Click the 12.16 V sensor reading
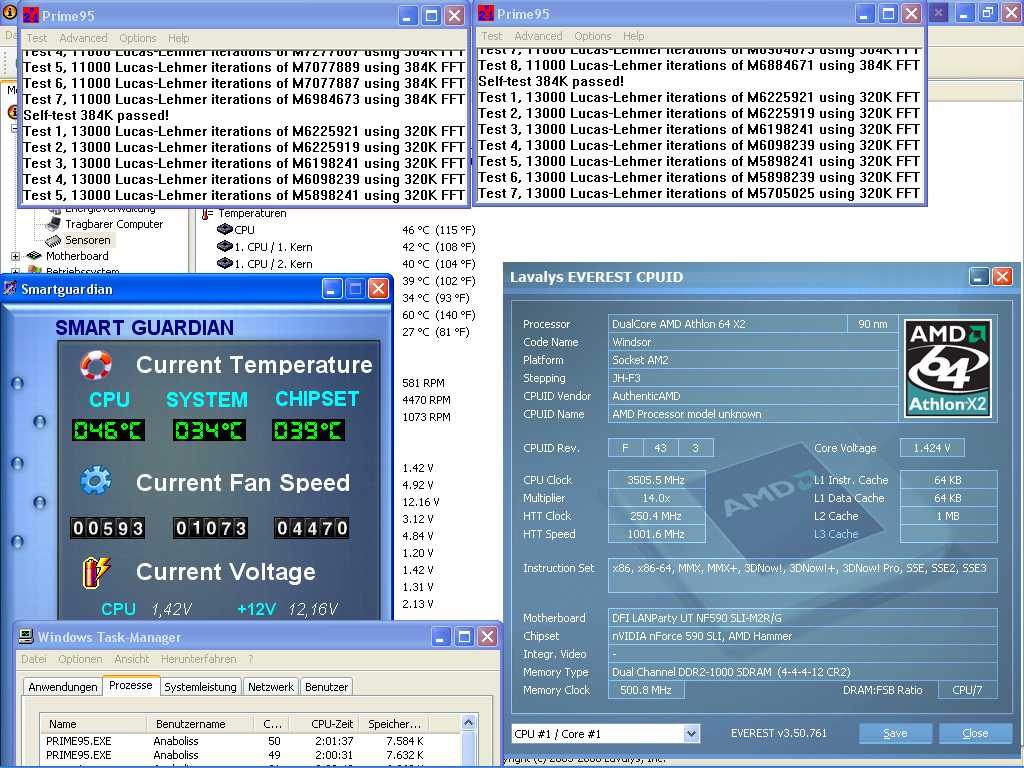This screenshot has width=1024, height=768. (x=421, y=502)
